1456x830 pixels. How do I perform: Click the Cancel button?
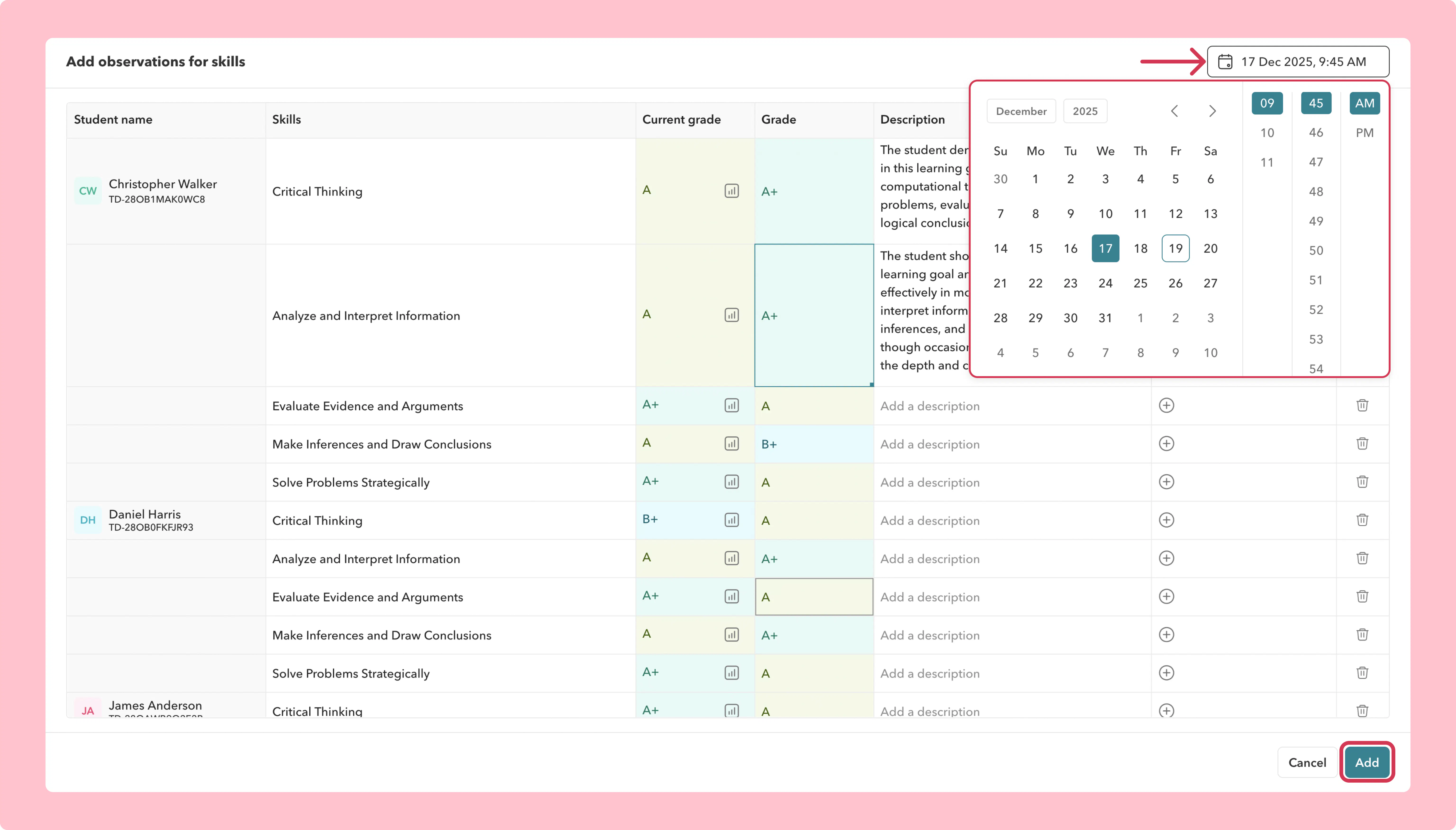[x=1307, y=762]
